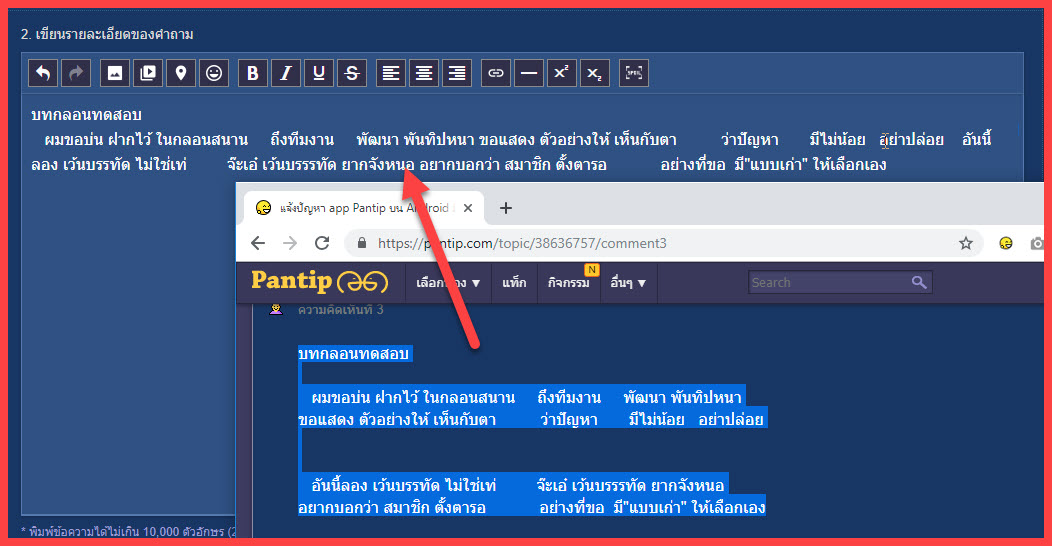The height and width of the screenshot is (546, 1052).
Task: Align text left
Action: (x=390, y=73)
